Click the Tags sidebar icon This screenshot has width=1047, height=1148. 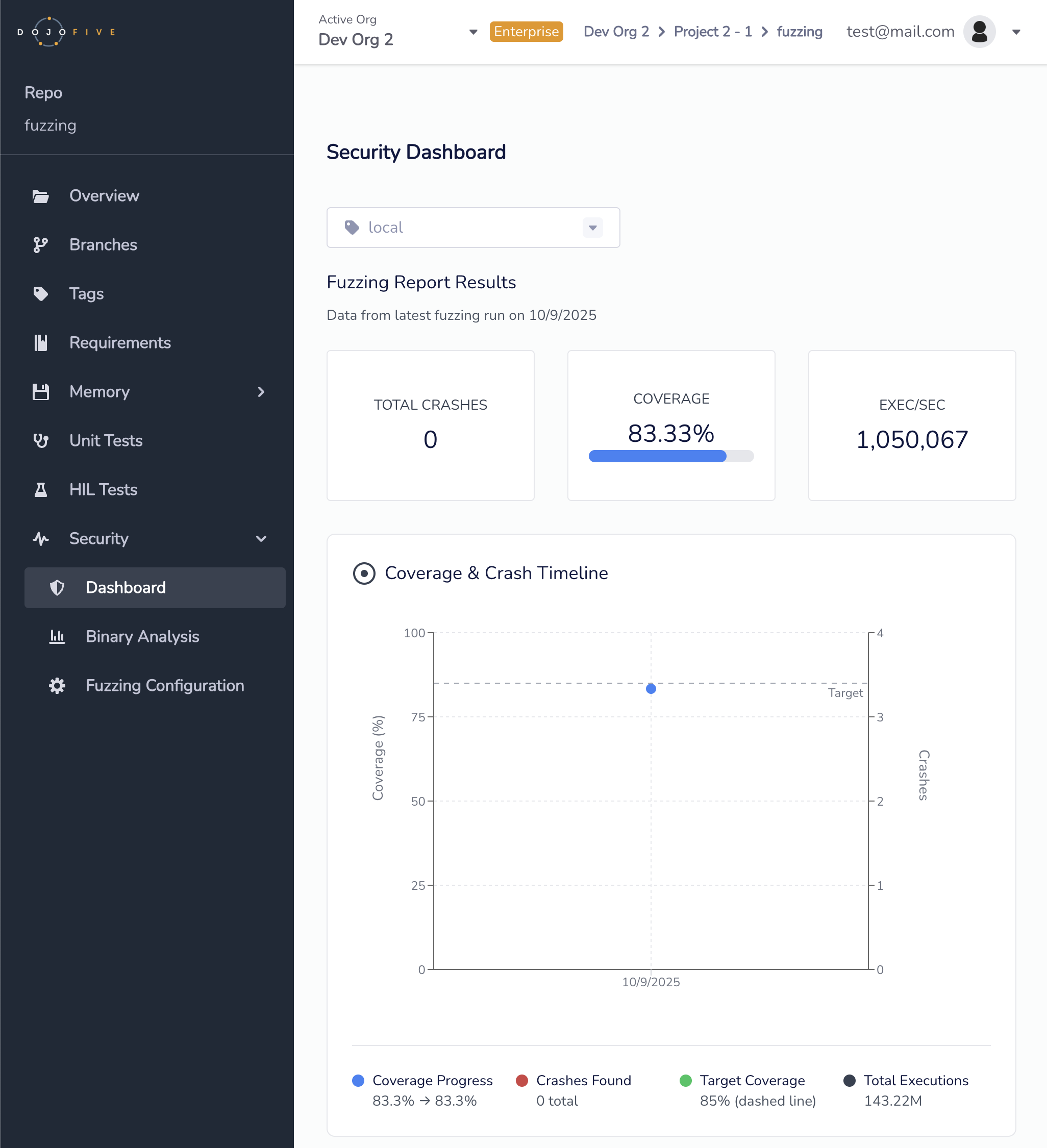point(40,294)
